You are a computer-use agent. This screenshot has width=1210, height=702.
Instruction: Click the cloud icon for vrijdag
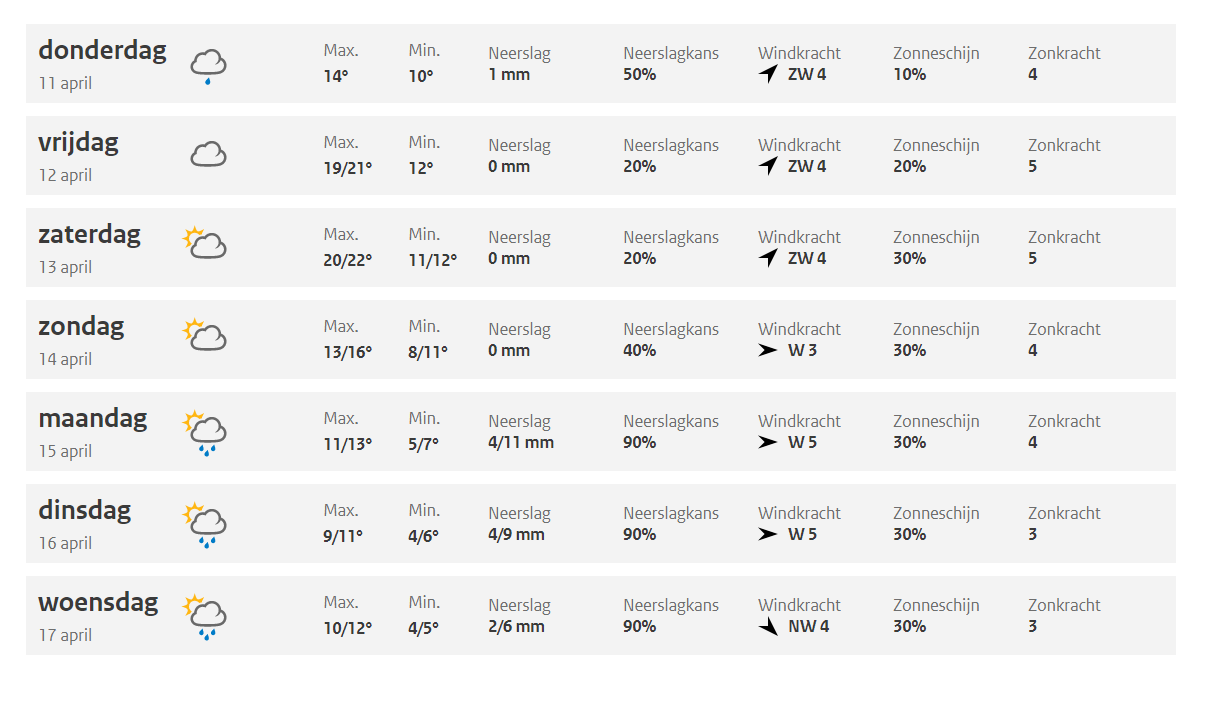click(209, 154)
